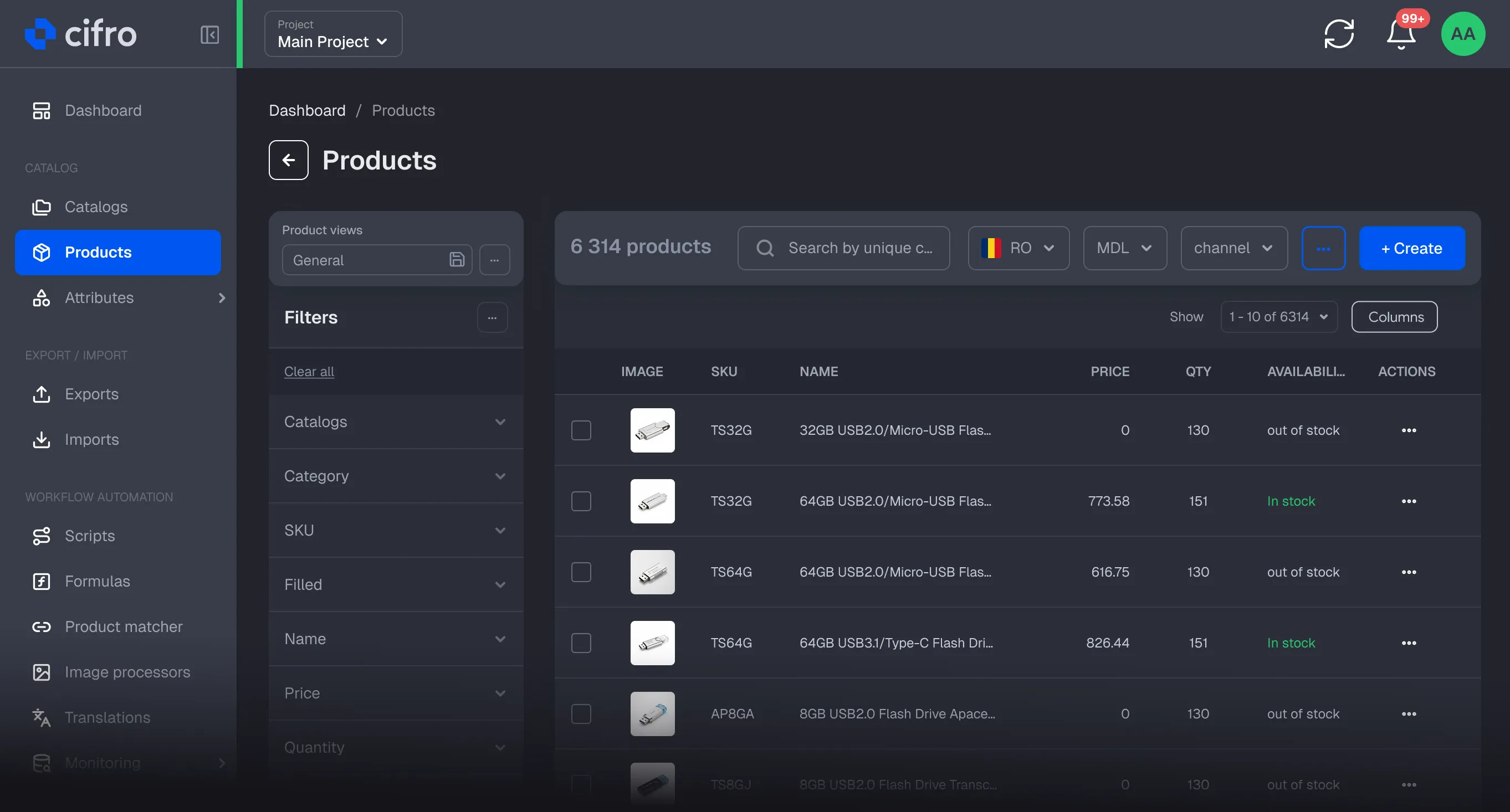1510x812 pixels.
Task: Tick checkbox for the 64GB USB3.1/Type-C product
Action: click(x=581, y=643)
